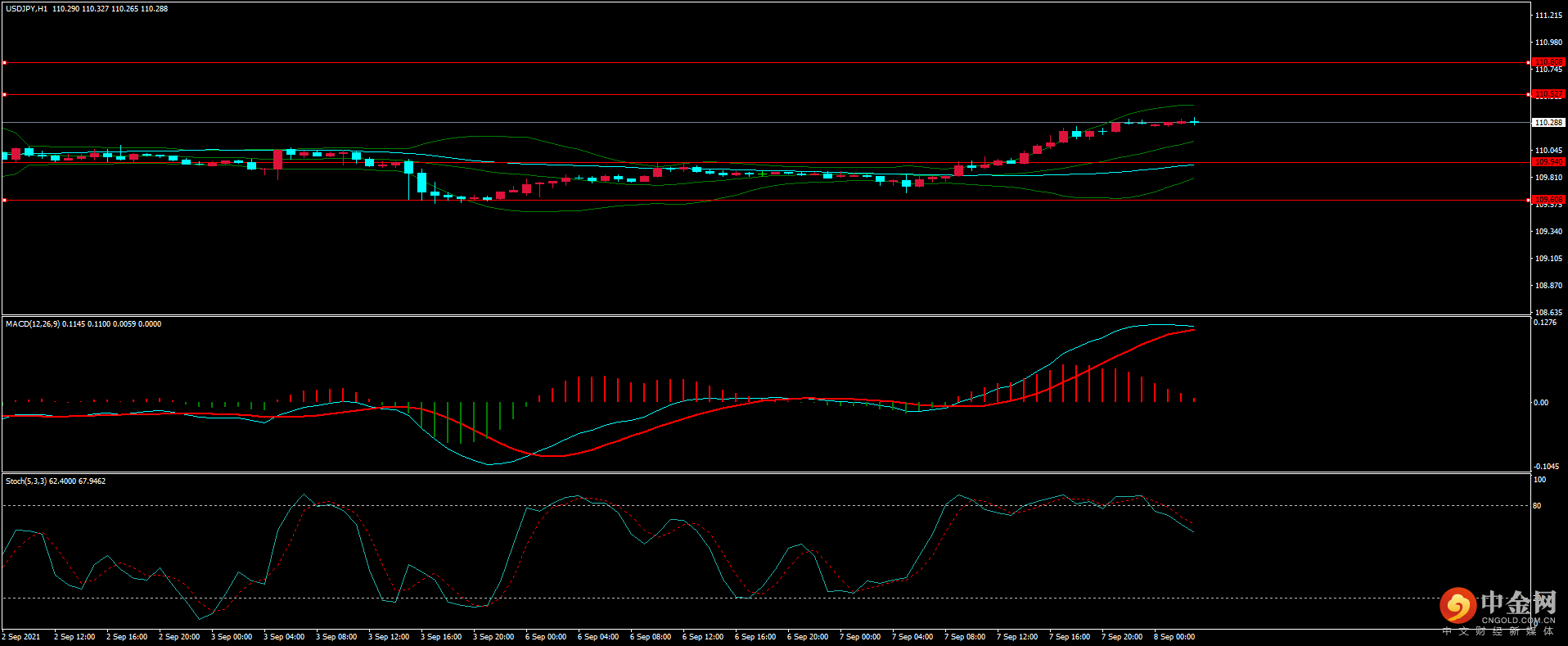Click the stochastic 100 scale label
This screenshot has width=1568, height=646.
[x=1539, y=480]
